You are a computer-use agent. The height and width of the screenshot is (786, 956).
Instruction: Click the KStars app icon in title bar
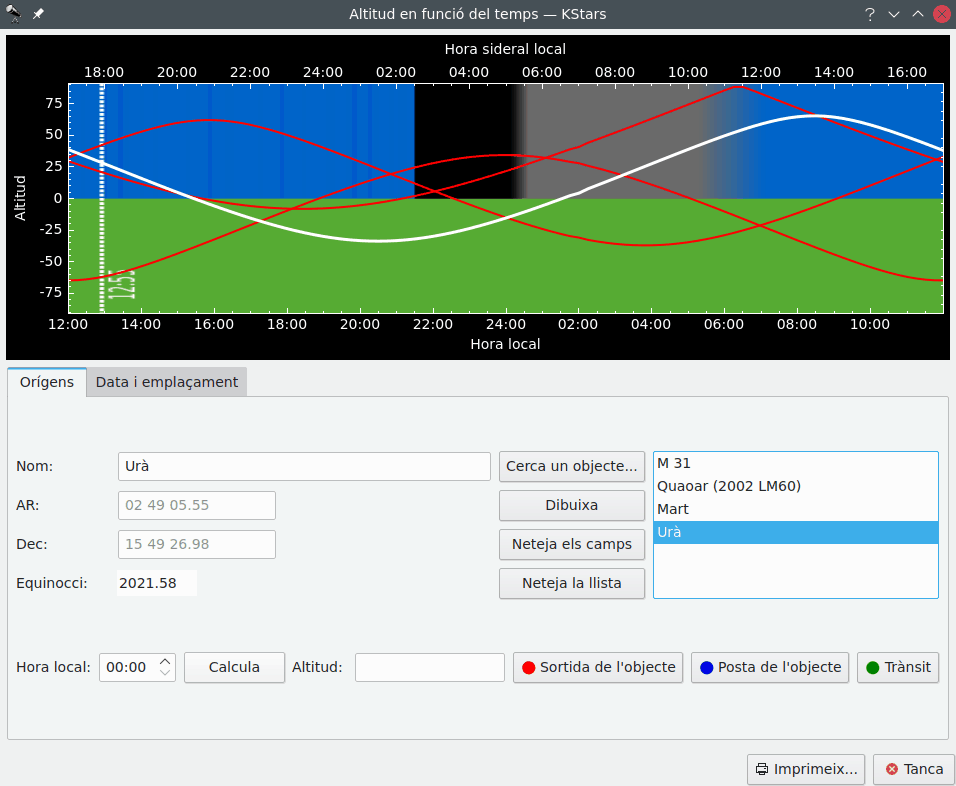14,14
